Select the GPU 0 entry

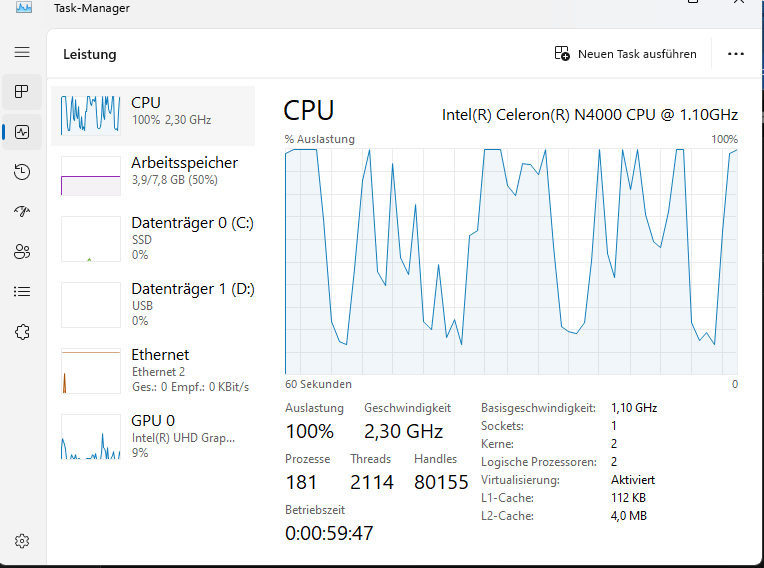153,436
